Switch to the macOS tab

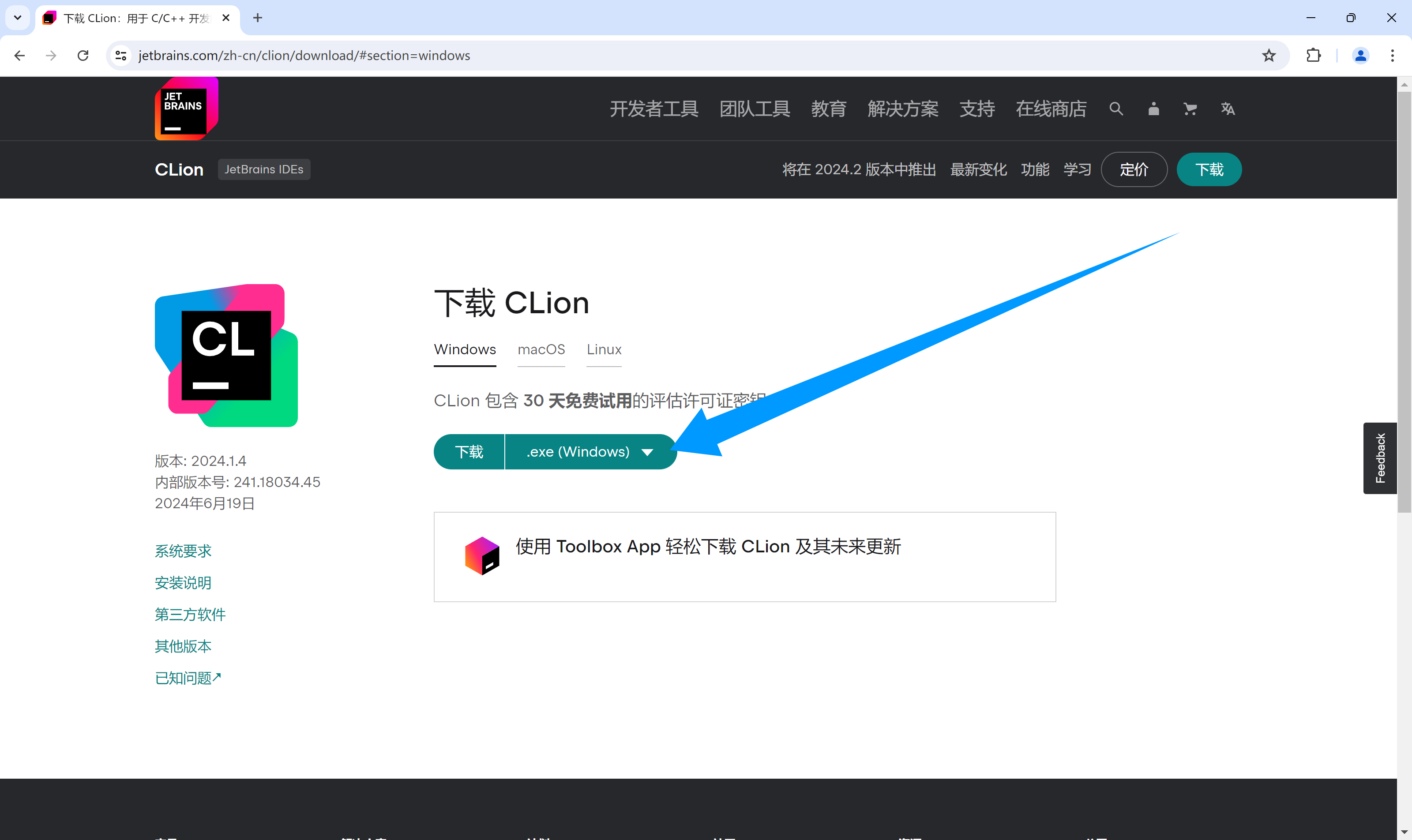[x=541, y=350]
